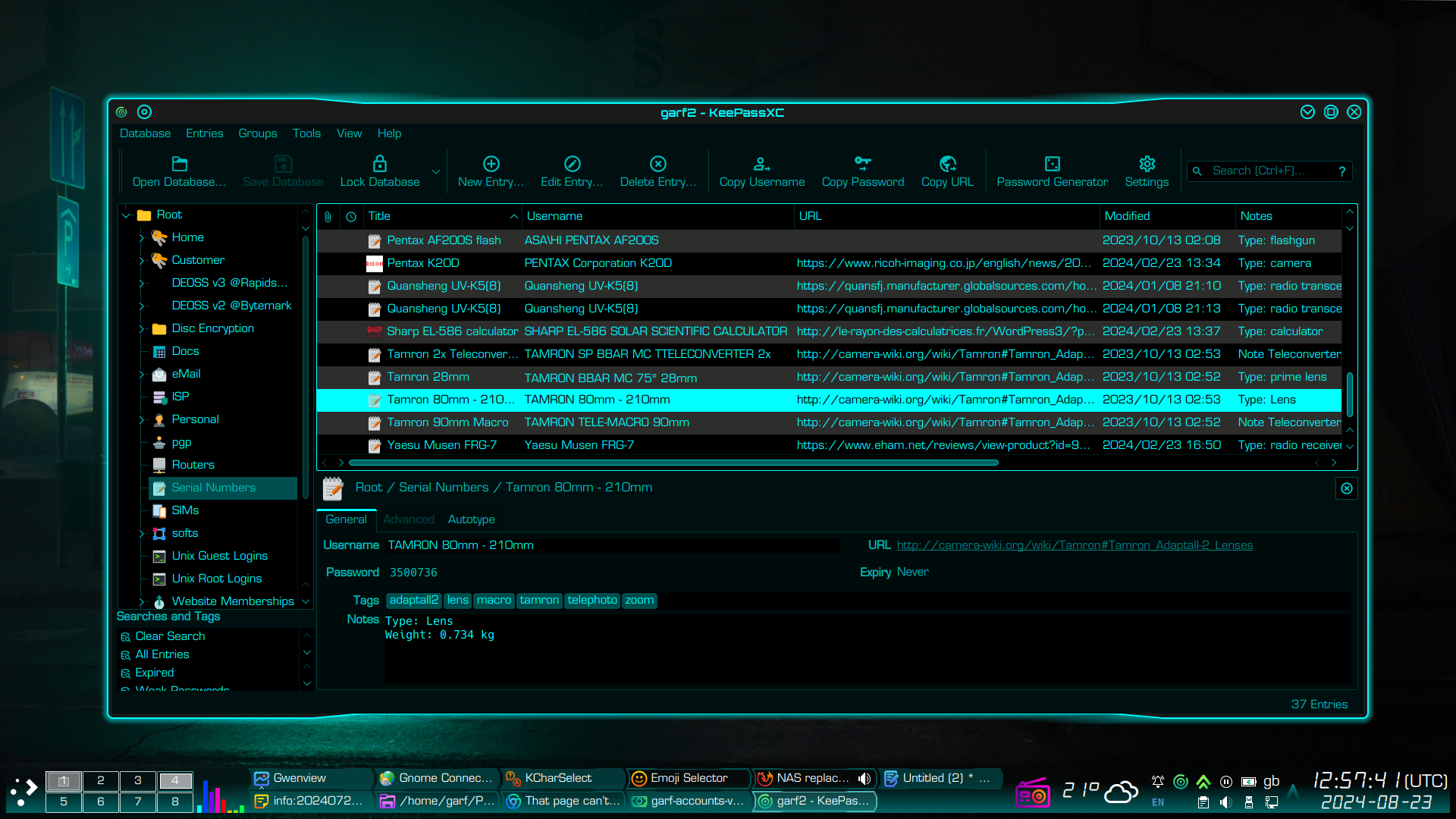
Task: Copy URL globe icon
Action: (x=947, y=164)
